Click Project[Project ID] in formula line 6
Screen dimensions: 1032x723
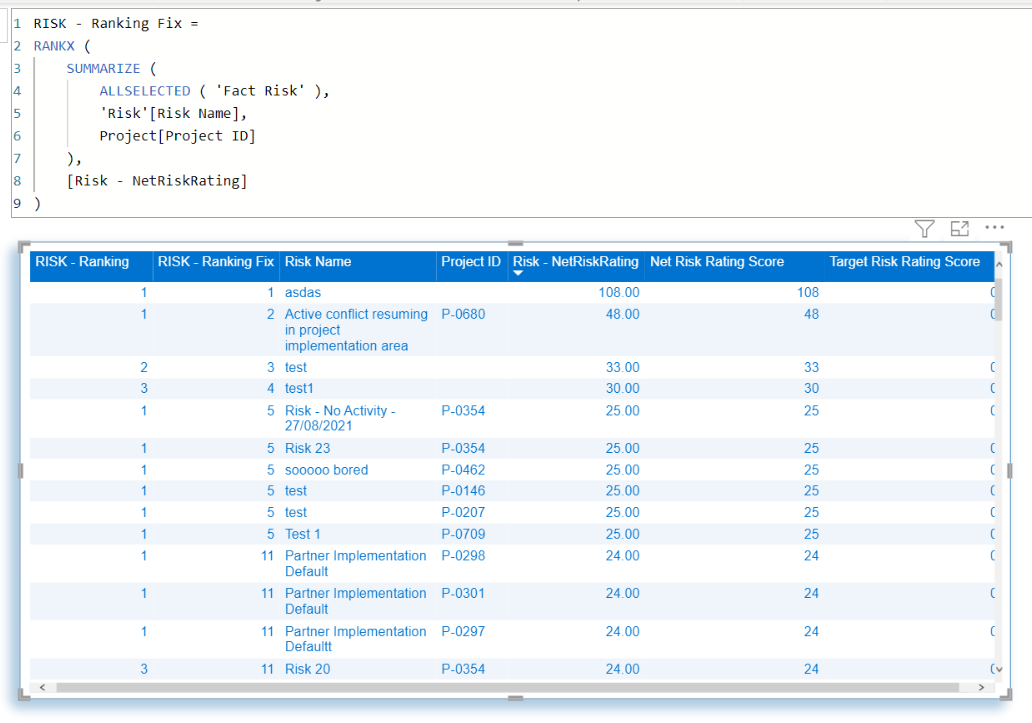pos(177,136)
